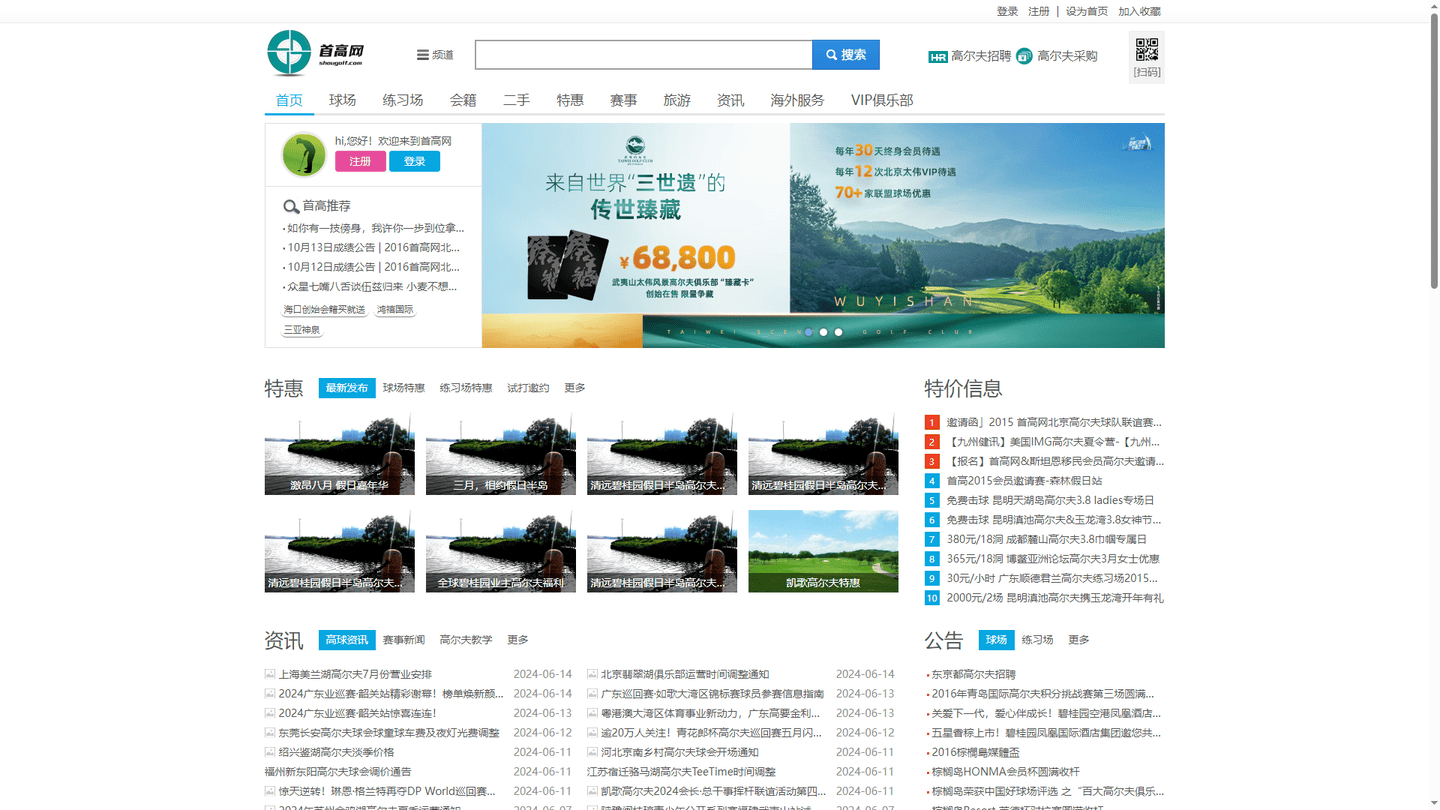The image size is (1440, 810).
Task: Click the 三亚神泉 tag
Action: tap(302, 329)
